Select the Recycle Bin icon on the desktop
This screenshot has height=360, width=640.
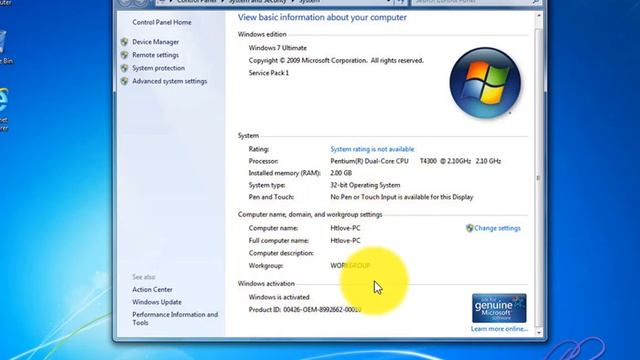[3, 46]
